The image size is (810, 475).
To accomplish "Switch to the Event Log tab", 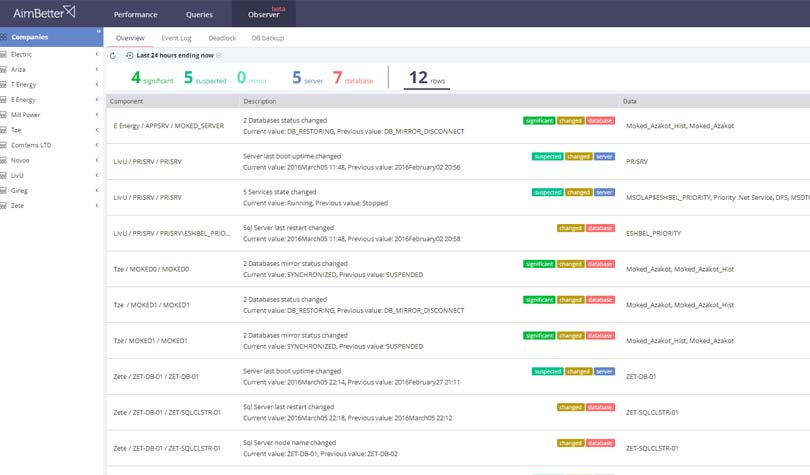I will click(x=176, y=38).
